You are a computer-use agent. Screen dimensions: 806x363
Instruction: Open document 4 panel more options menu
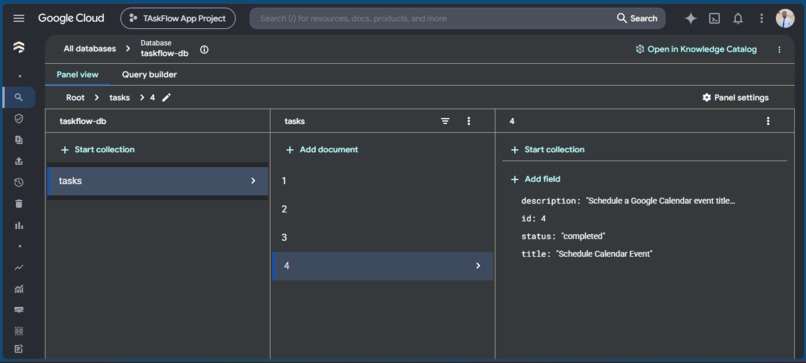tap(768, 121)
